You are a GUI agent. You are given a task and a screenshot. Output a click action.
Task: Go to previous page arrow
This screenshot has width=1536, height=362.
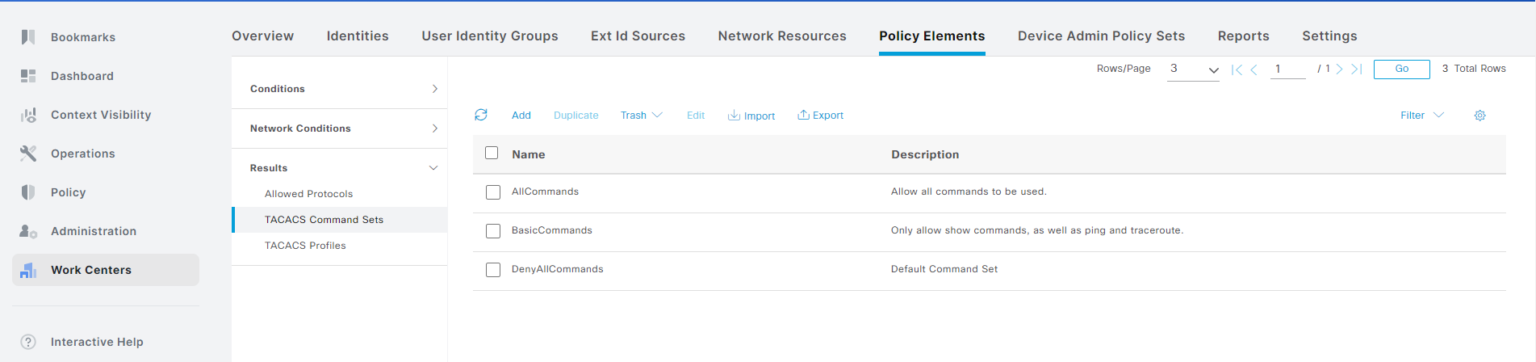click(x=1254, y=69)
